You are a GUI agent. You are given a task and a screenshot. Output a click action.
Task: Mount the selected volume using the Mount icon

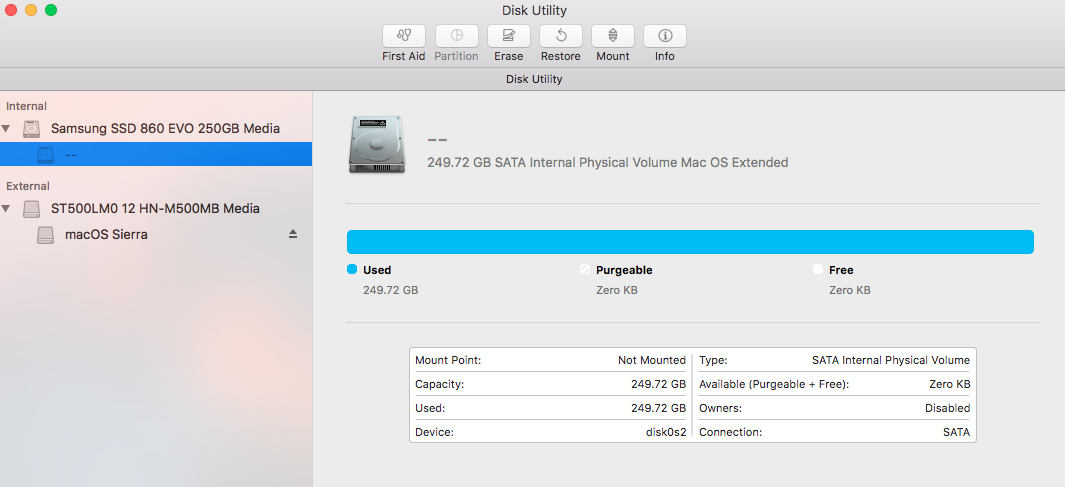coord(613,36)
